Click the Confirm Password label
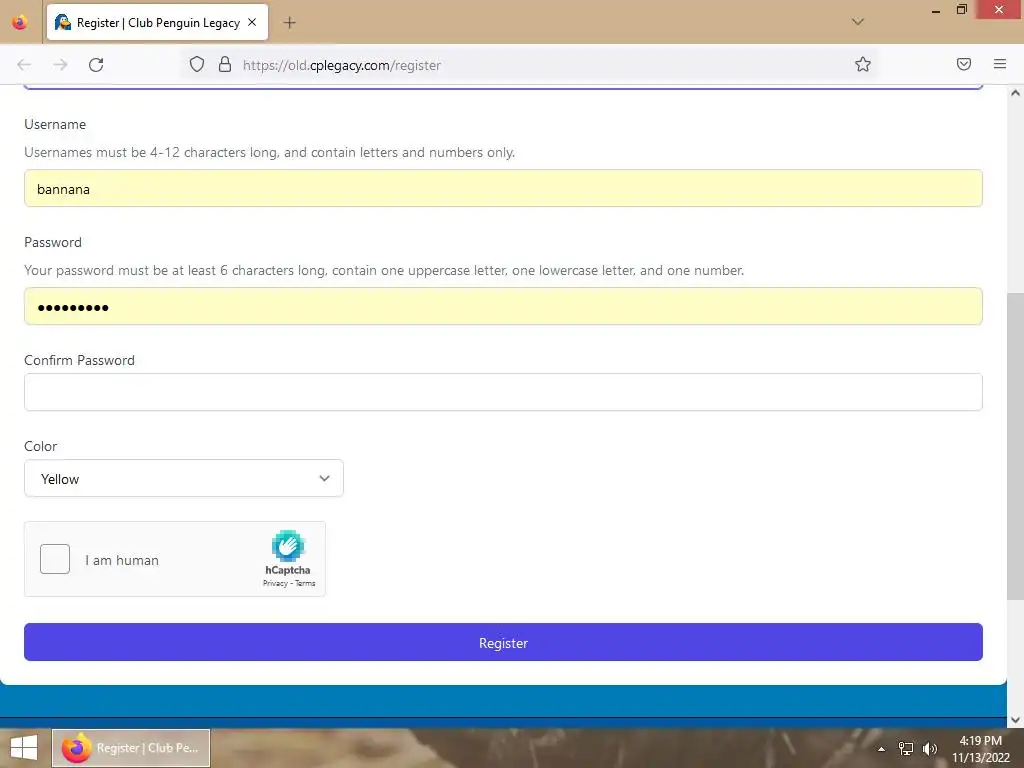 coord(79,360)
